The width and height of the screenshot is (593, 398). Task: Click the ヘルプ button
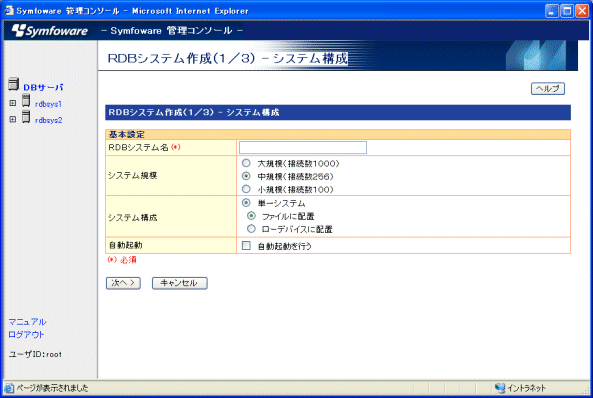[x=548, y=89]
